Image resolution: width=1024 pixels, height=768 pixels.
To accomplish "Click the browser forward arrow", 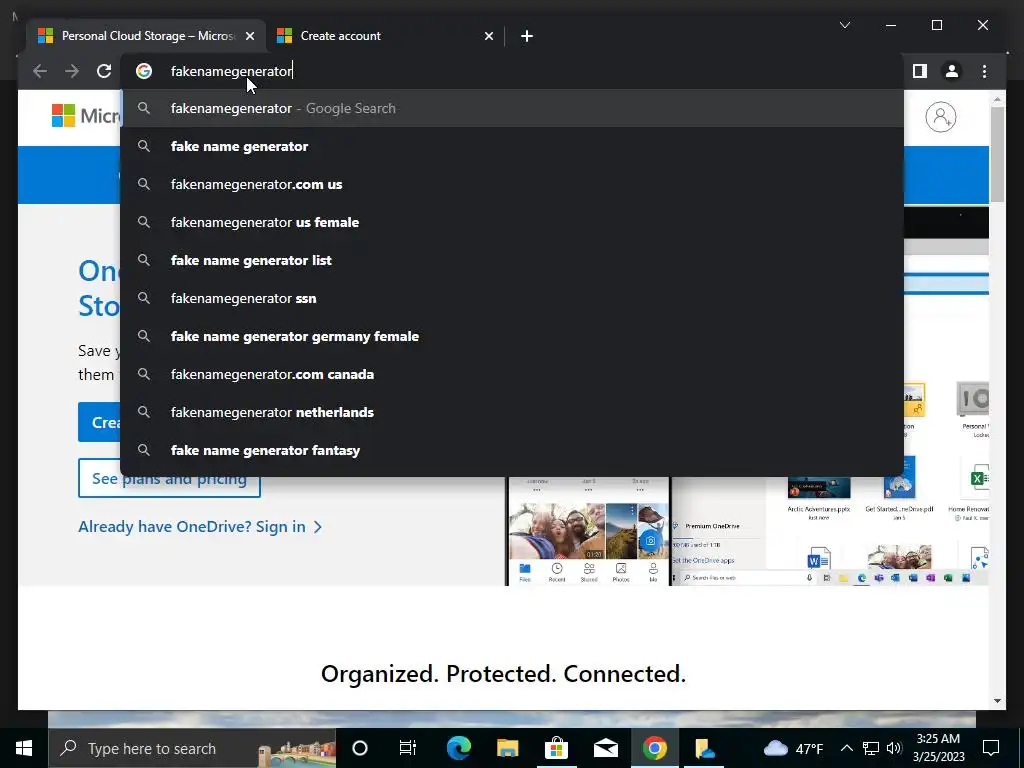I will (x=72, y=71).
